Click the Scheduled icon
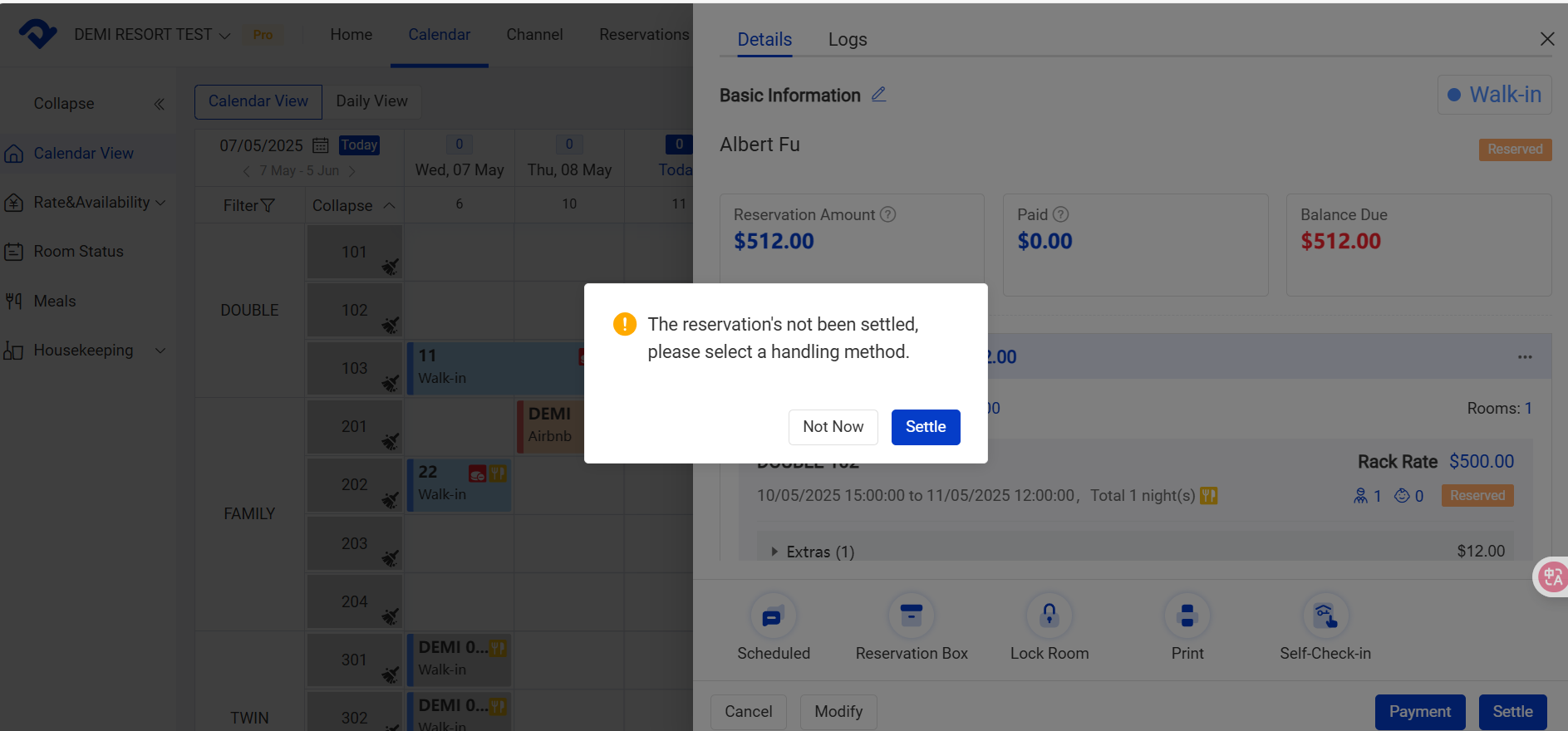This screenshot has width=1568, height=731. [x=773, y=617]
